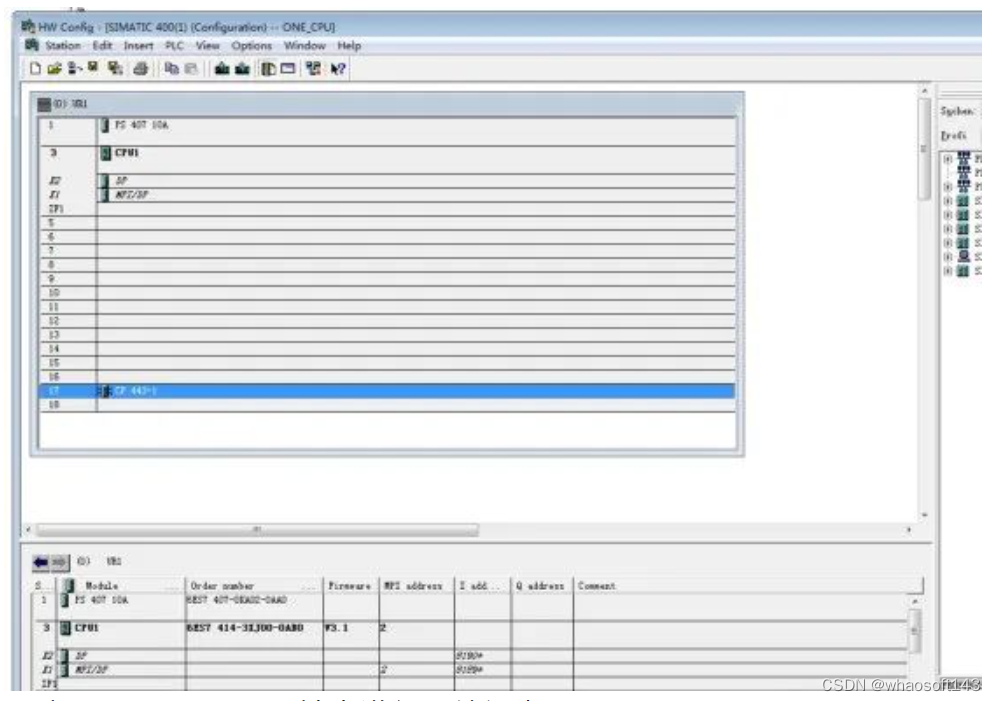Click the Upload from Module toolbar icon

(x=242, y=68)
